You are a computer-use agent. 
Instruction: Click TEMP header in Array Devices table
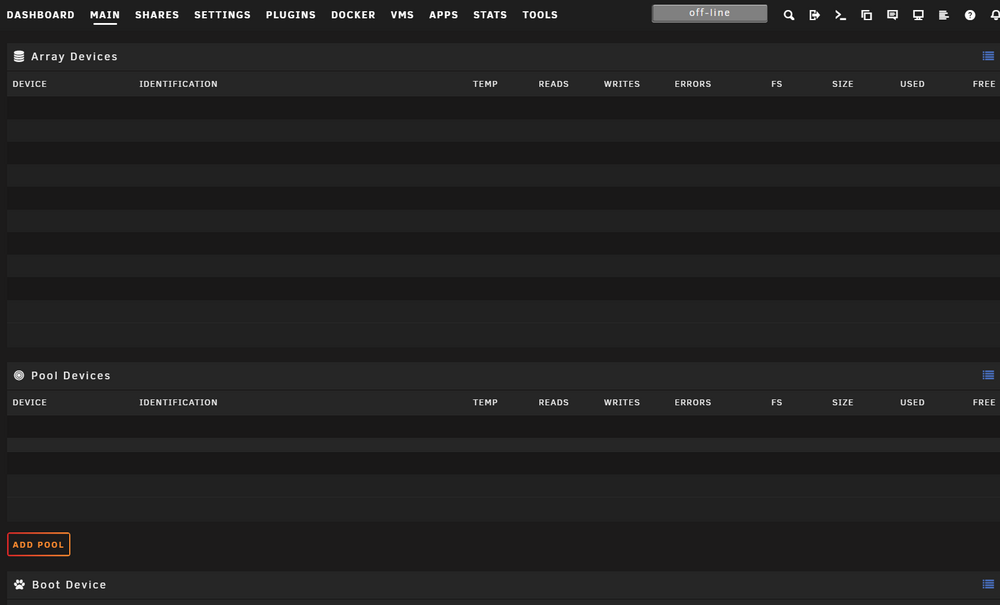(x=485, y=84)
